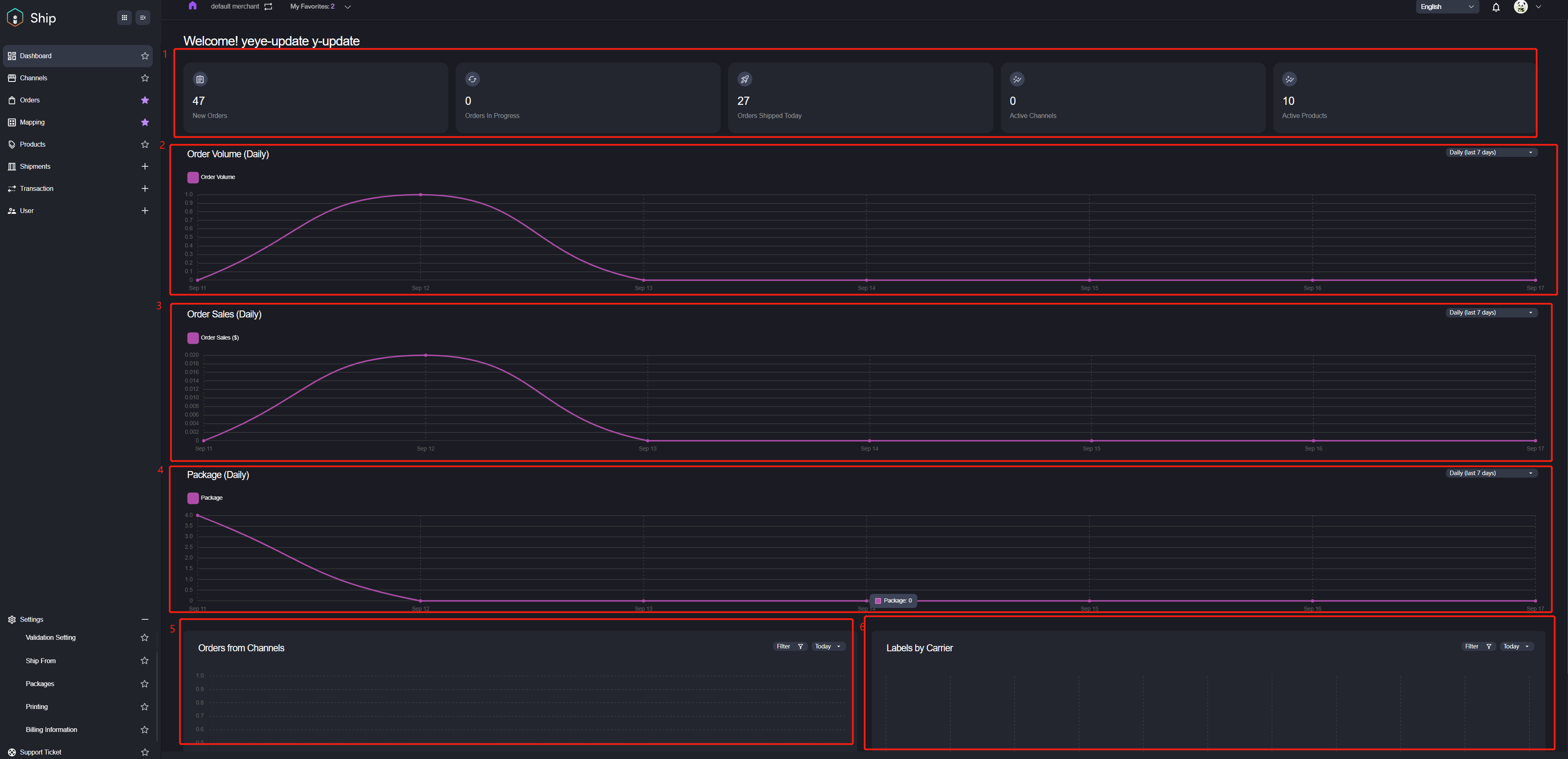Open Order Volume Daily range dropdown
This screenshot has height=759, width=1568.
(1491, 153)
